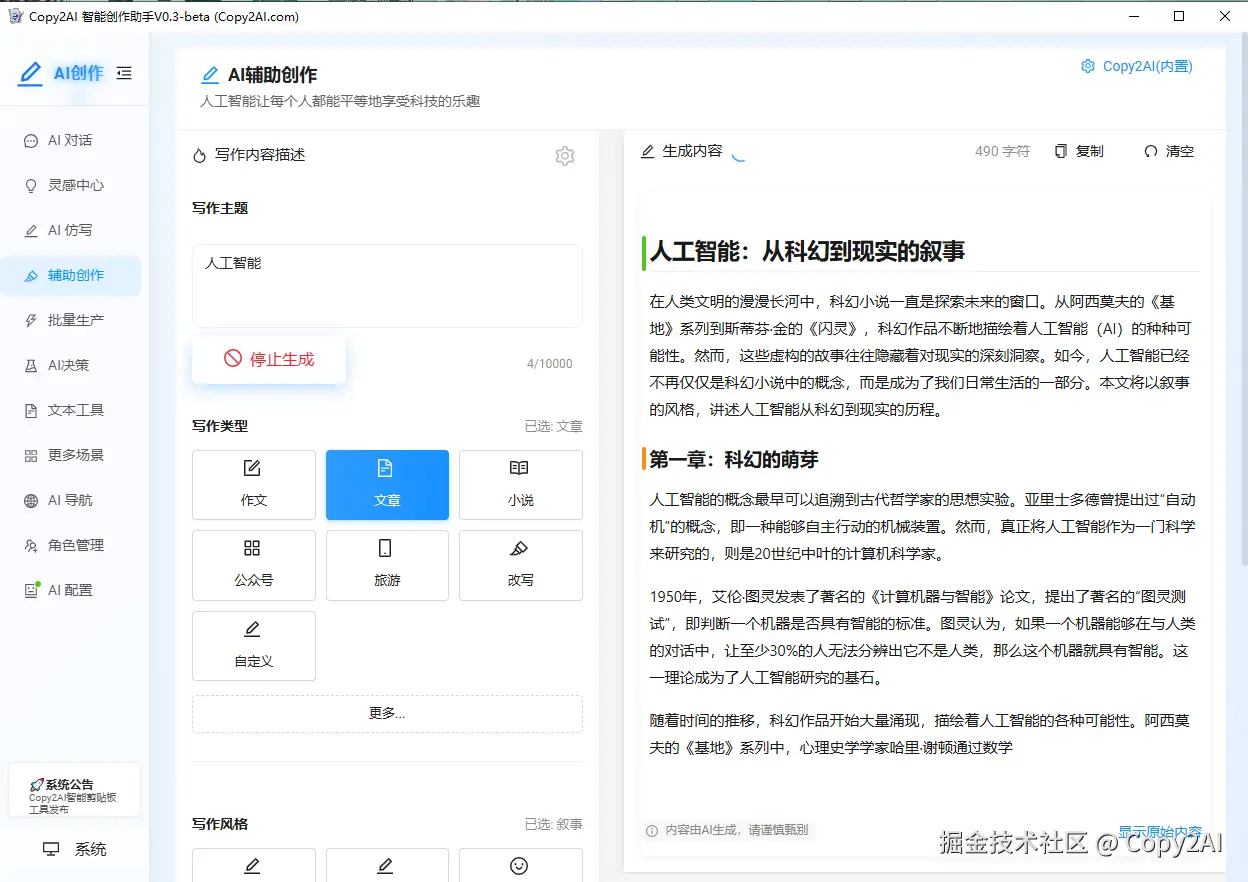Select the 改写 writing type
The height and width of the screenshot is (882, 1248).
pos(521,565)
